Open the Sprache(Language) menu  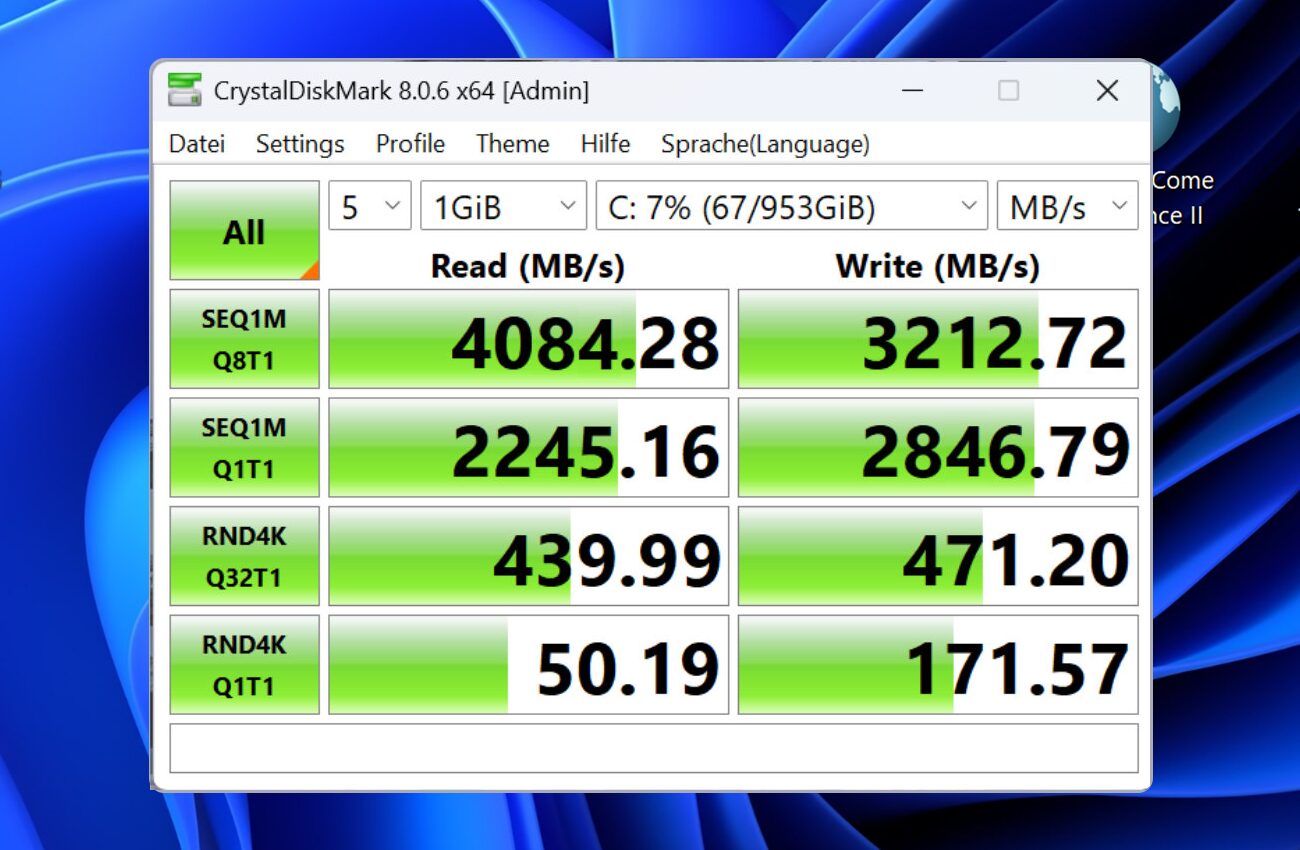(765, 144)
